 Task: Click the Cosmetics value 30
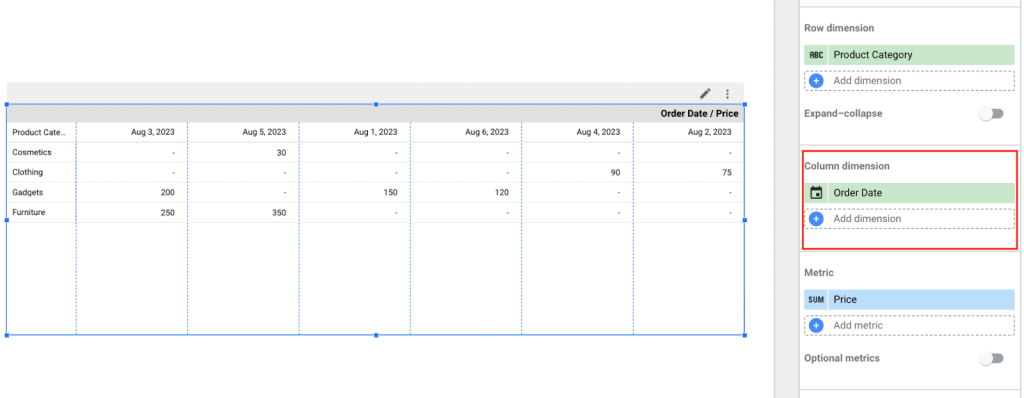click(281, 152)
